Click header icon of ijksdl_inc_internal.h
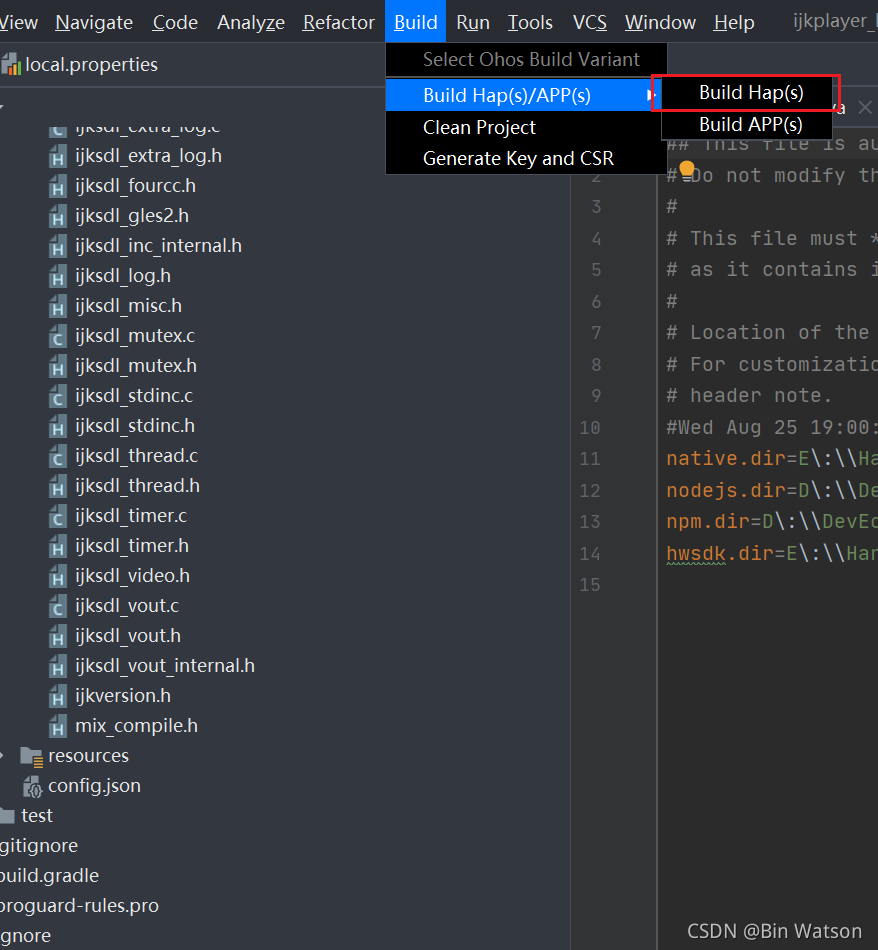The width and height of the screenshot is (878, 950). (58, 247)
